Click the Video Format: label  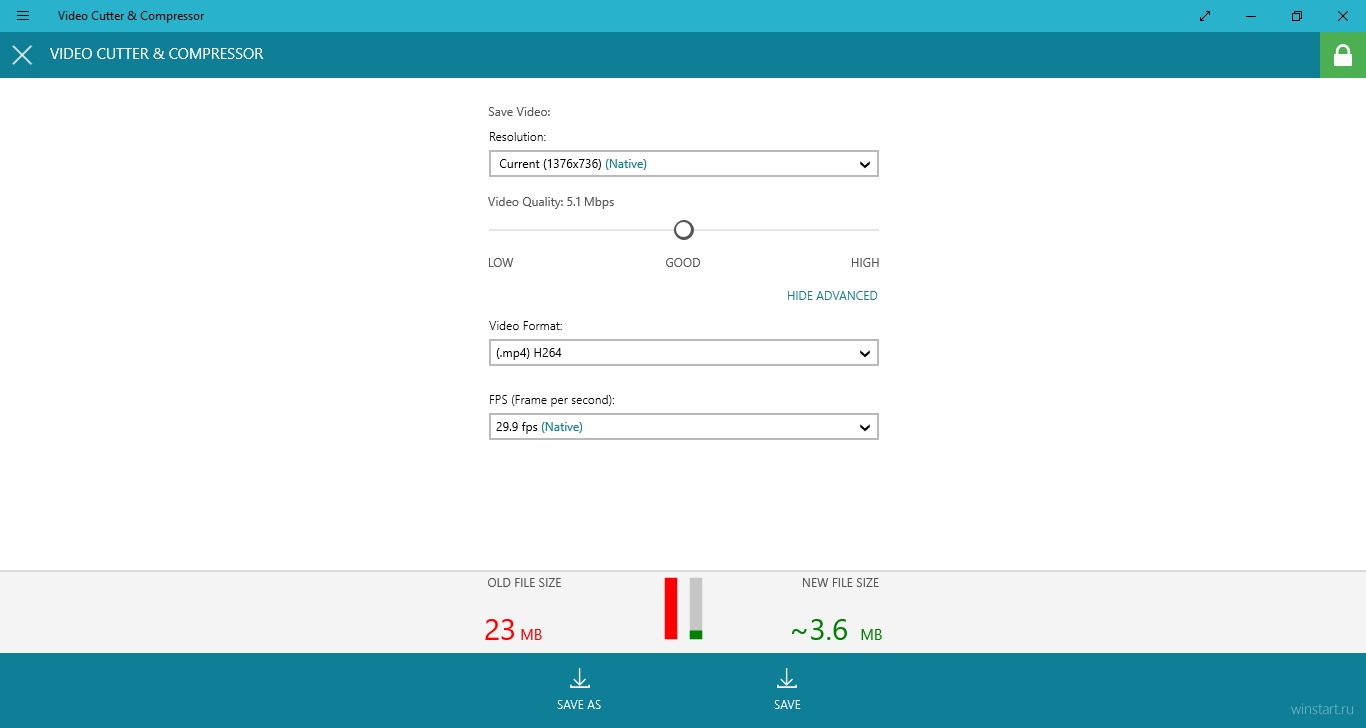(526, 326)
